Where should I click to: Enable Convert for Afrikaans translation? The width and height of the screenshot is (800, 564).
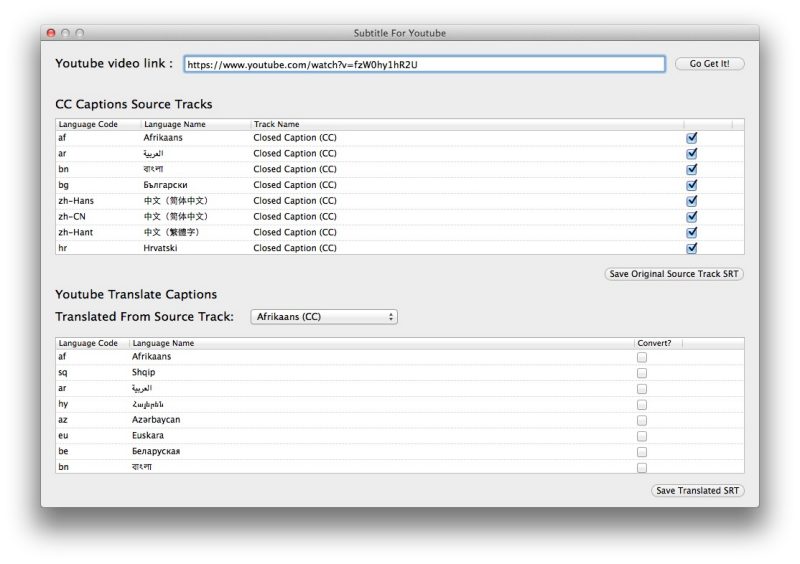click(642, 357)
